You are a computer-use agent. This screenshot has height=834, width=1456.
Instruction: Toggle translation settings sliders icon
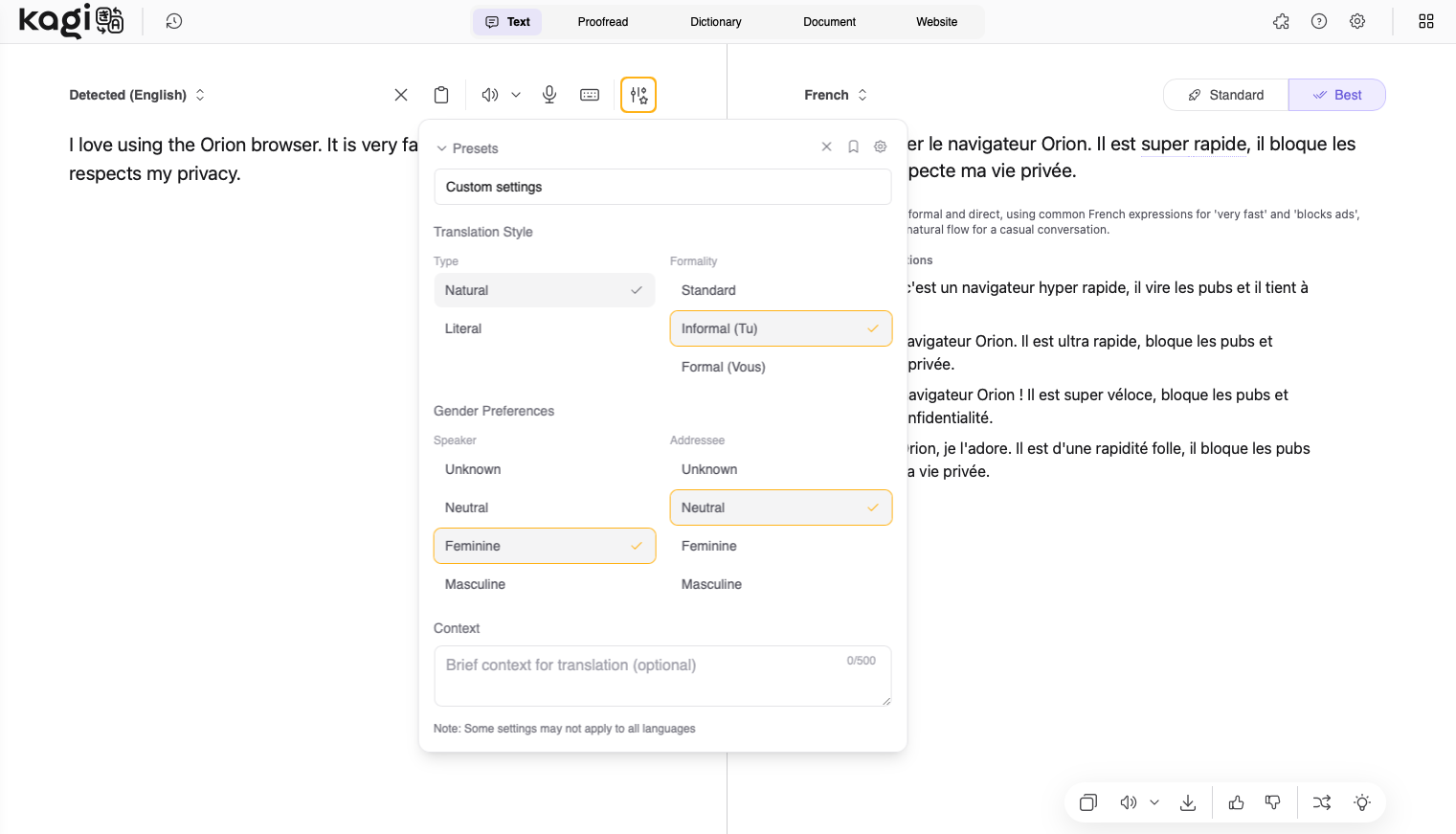[638, 95]
